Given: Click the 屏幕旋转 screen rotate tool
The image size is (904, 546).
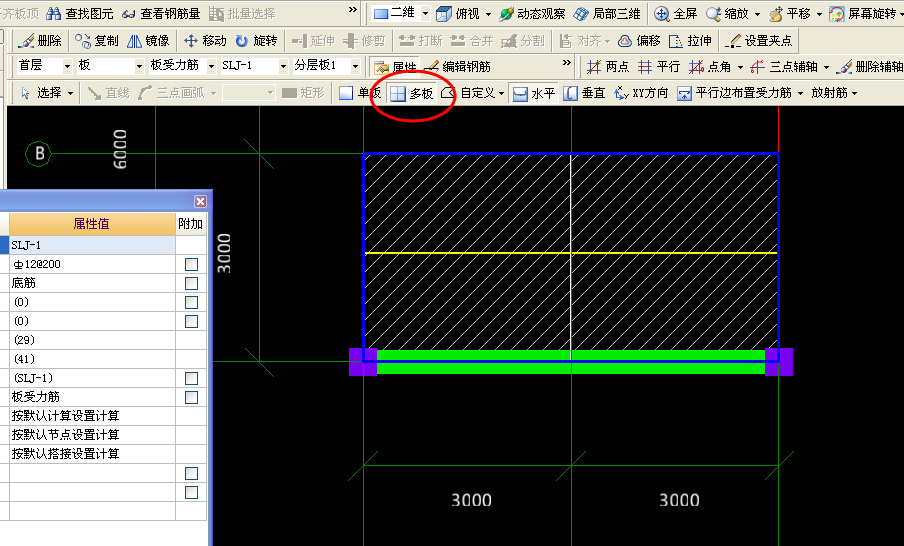Looking at the screenshot, I should coord(862,13).
